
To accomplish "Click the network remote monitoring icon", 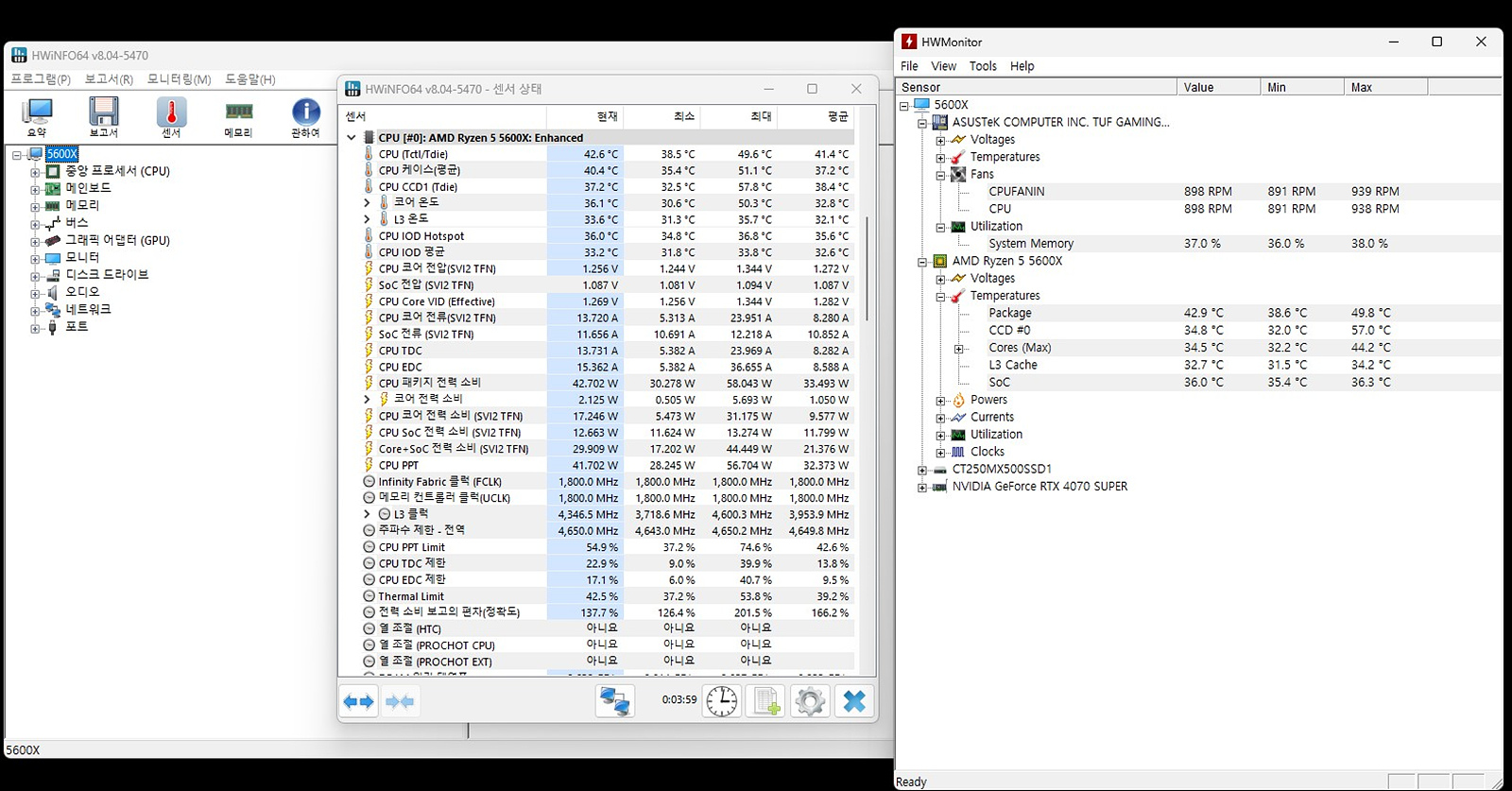I will tap(615, 701).
